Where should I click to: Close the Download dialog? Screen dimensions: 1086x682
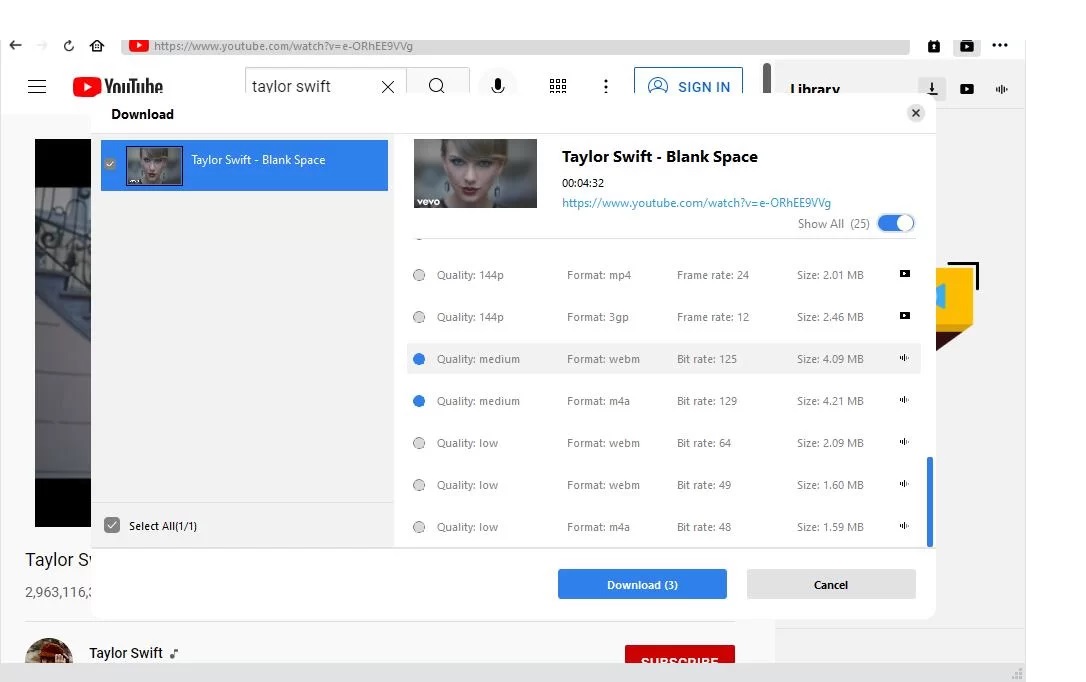[x=916, y=113]
